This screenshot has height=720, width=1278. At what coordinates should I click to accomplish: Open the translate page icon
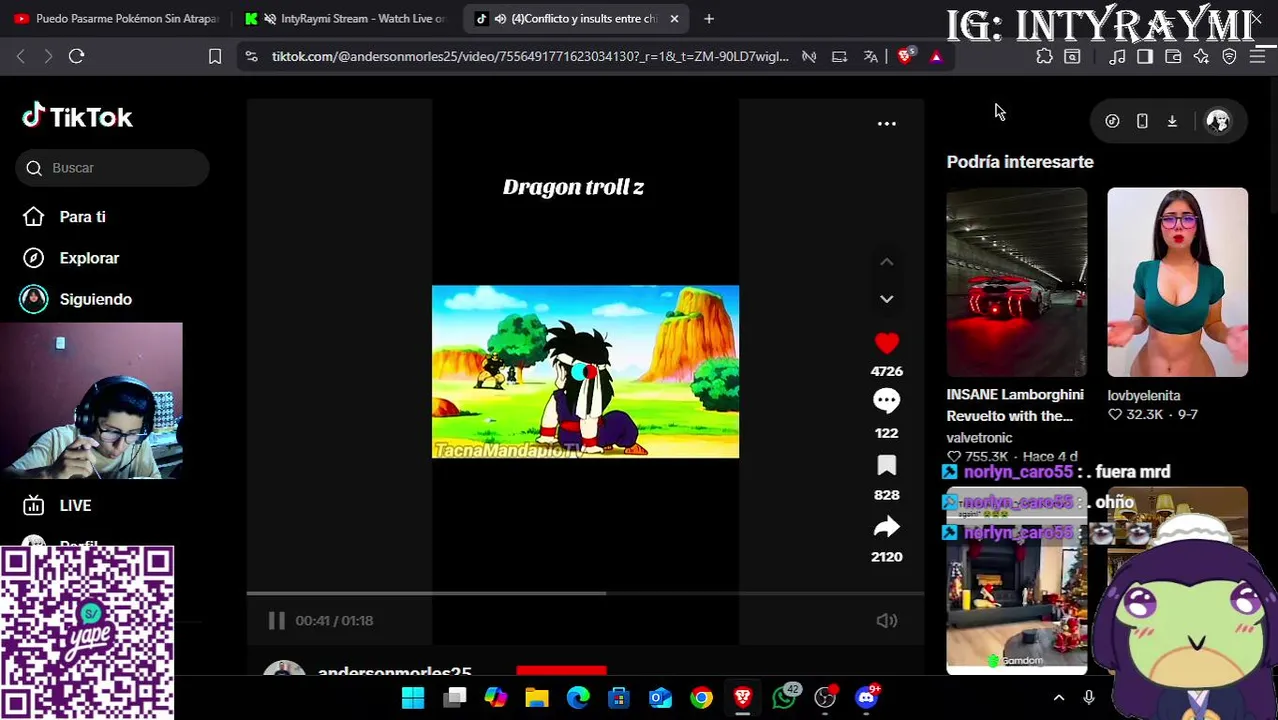pos(870,57)
